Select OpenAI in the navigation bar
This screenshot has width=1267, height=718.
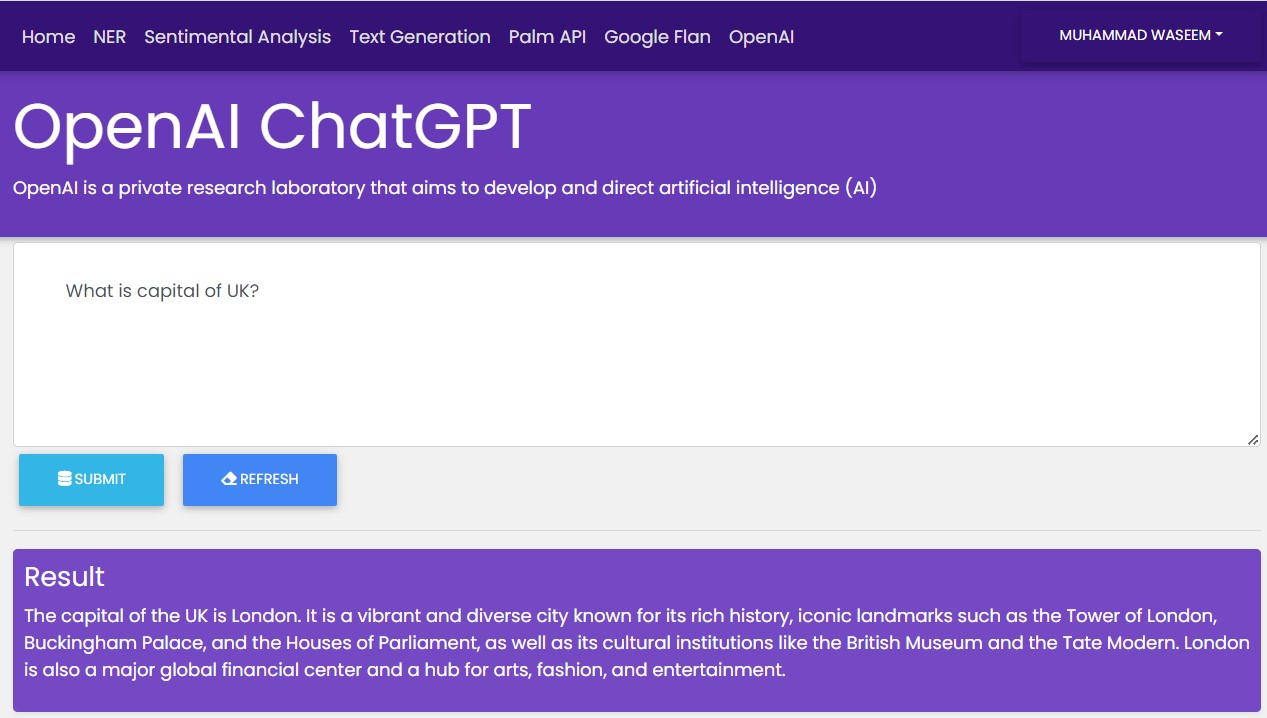(761, 37)
